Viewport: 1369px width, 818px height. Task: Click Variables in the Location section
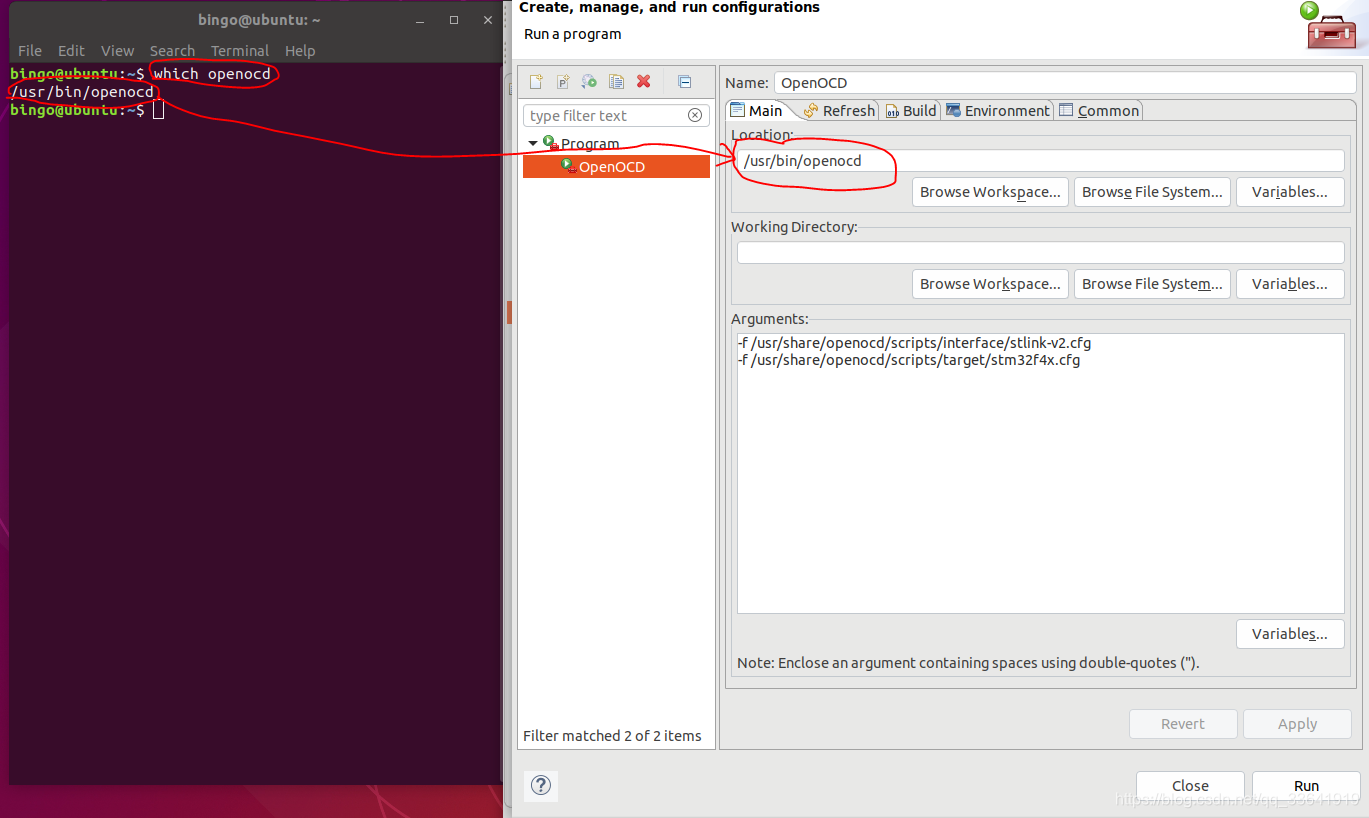(1290, 192)
